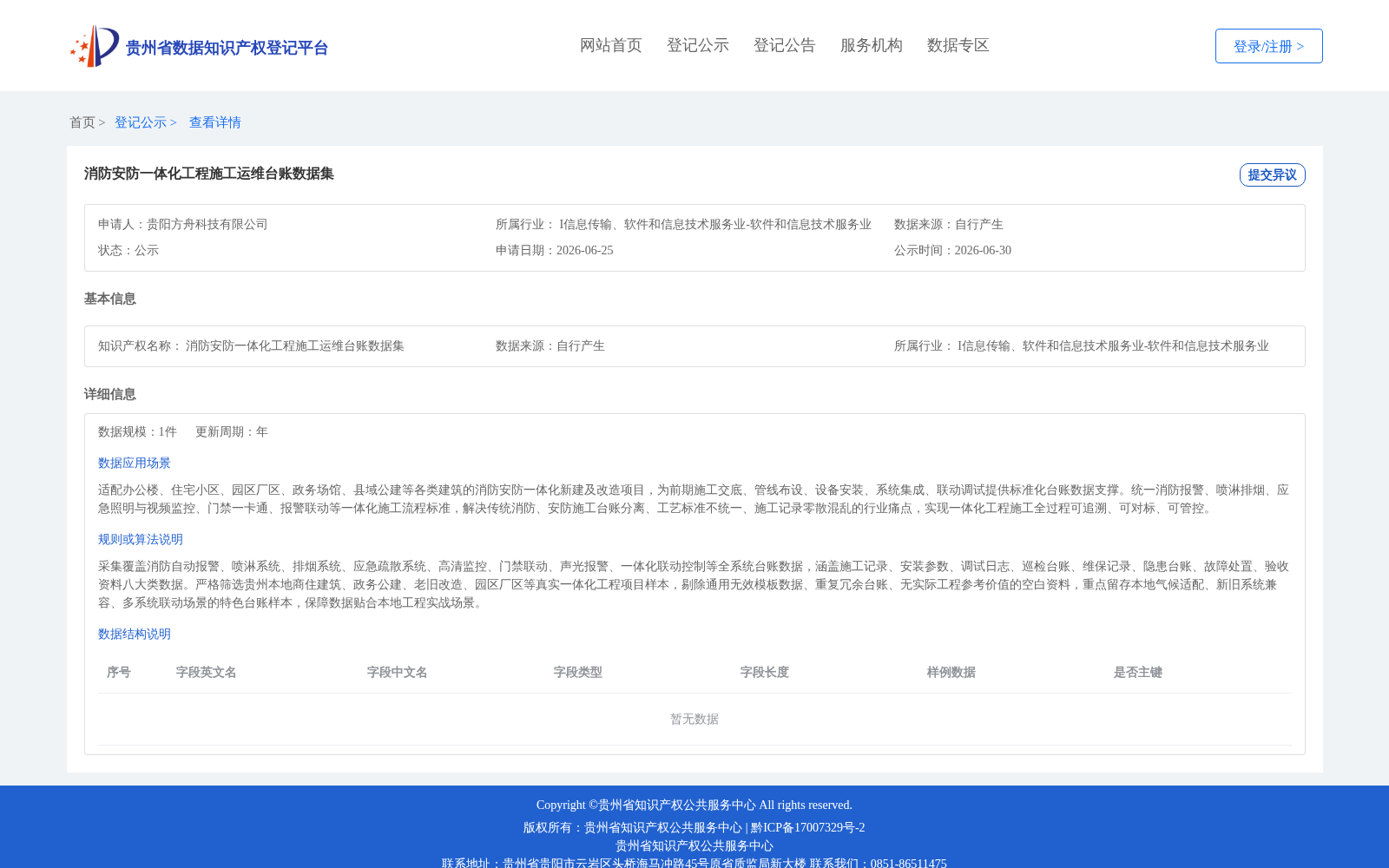Click the 暂无数据 empty table message
Image resolution: width=1389 pixels, height=868 pixels.
click(x=694, y=719)
